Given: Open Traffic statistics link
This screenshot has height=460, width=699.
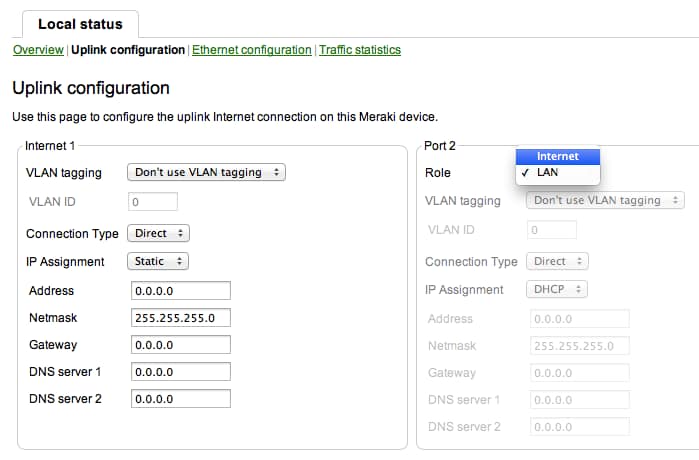Looking at the screenshot, I should pyautogui.click(x=360, y=50).
